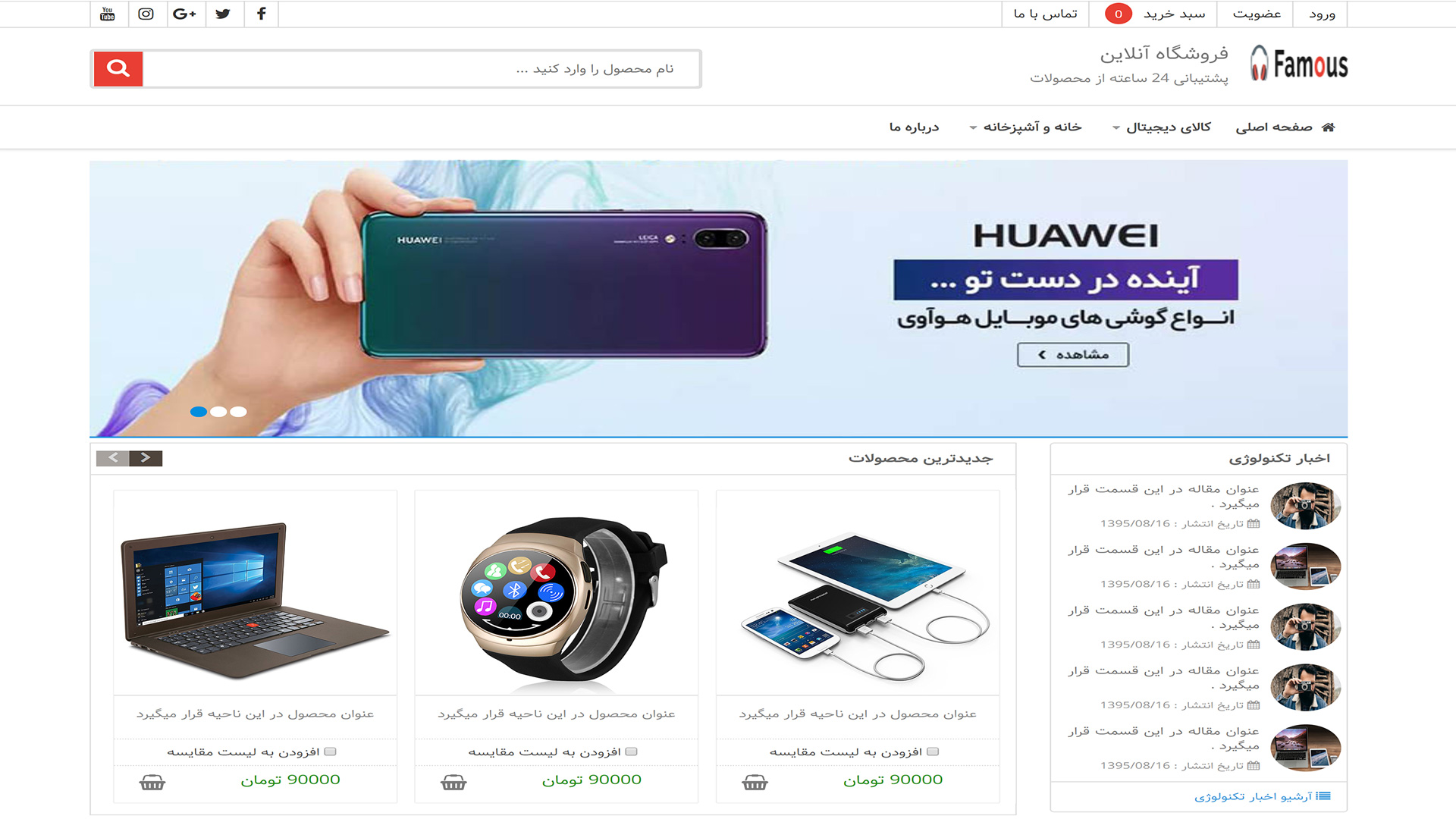Check compare box under the laptop product
The width and height of the screenshot is (1456, 819).
click(331, 752)
